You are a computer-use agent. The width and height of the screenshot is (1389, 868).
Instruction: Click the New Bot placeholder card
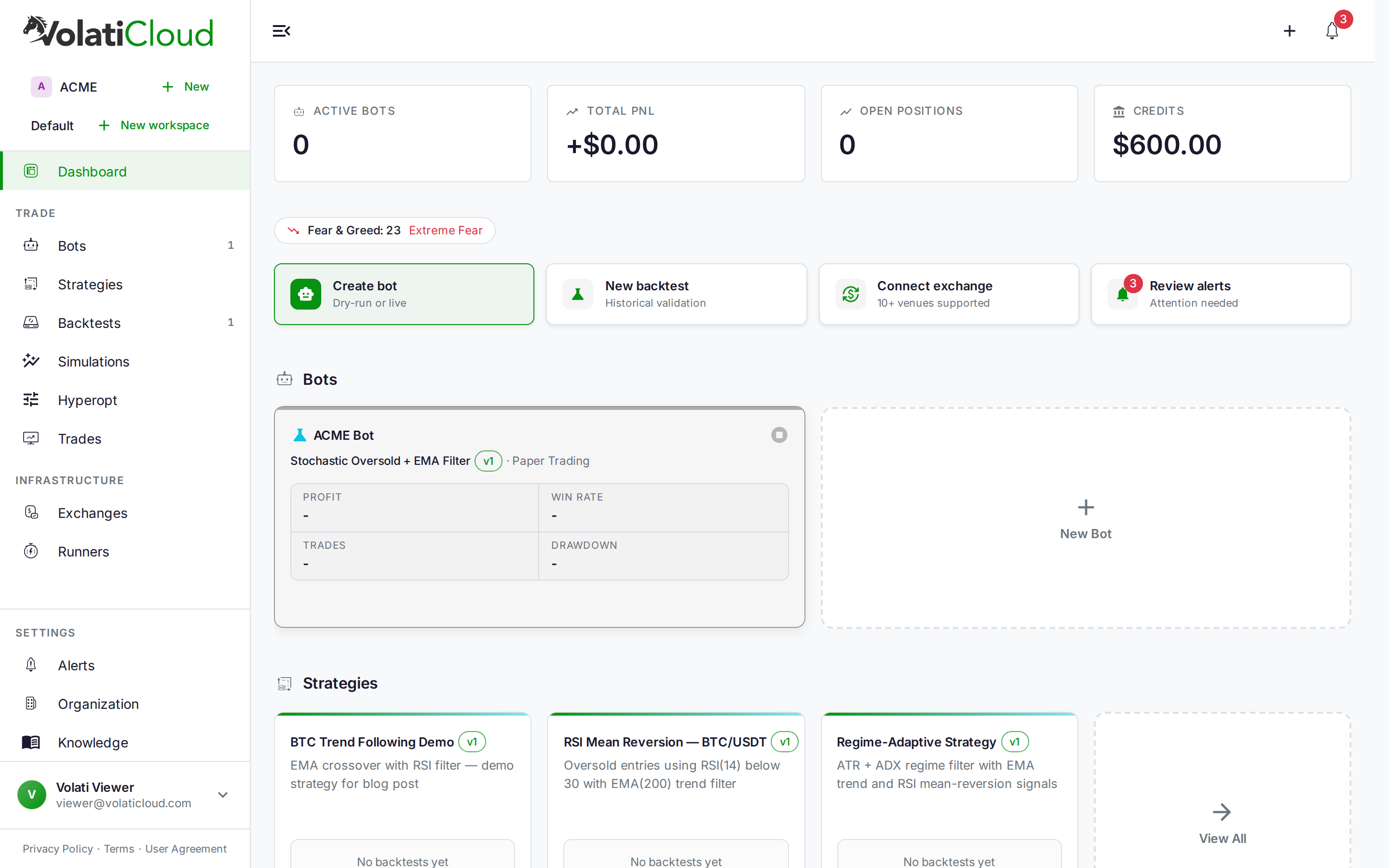coord(1085,517)
